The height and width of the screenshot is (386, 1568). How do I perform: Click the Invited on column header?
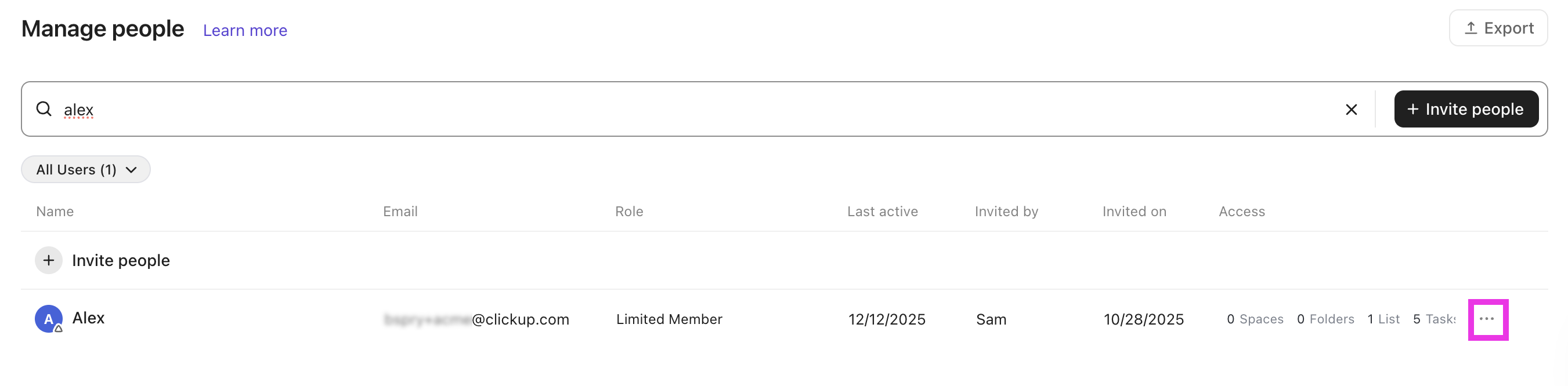click(x=1134, y=212)
